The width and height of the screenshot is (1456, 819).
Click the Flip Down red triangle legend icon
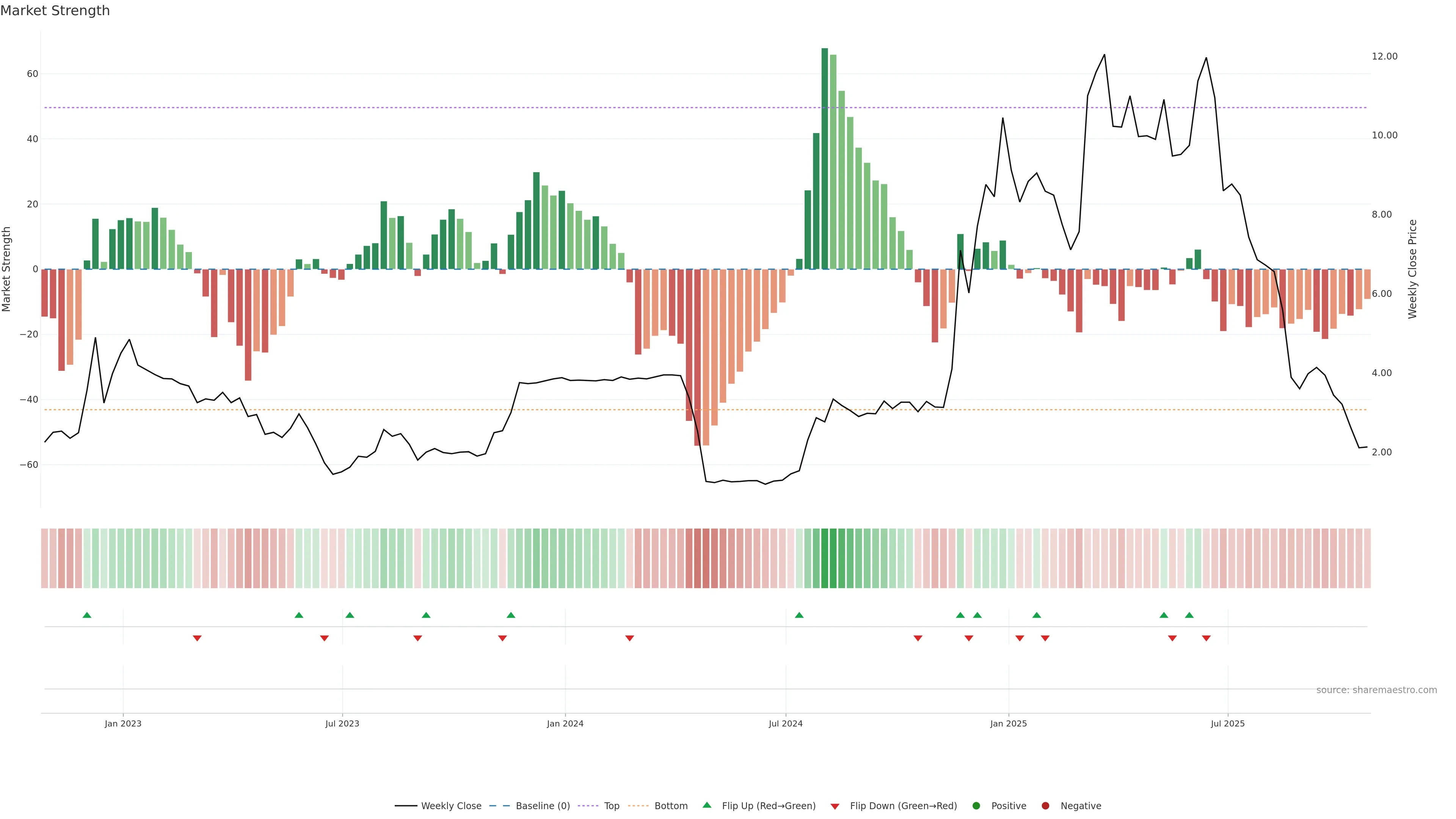pos(835,806)
